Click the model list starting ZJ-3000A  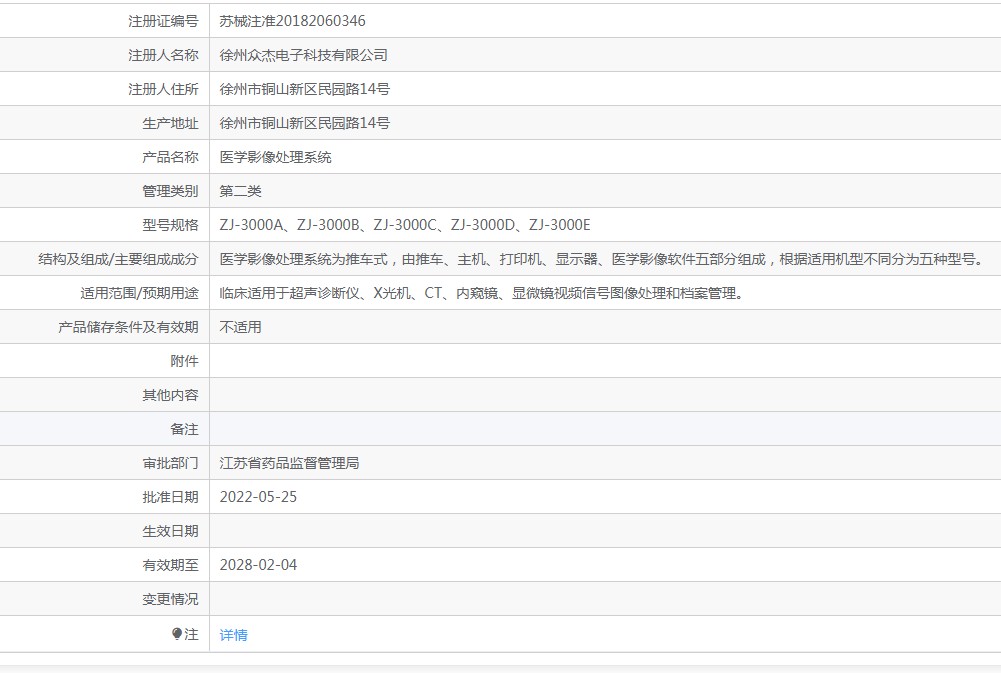click(405, 225)
